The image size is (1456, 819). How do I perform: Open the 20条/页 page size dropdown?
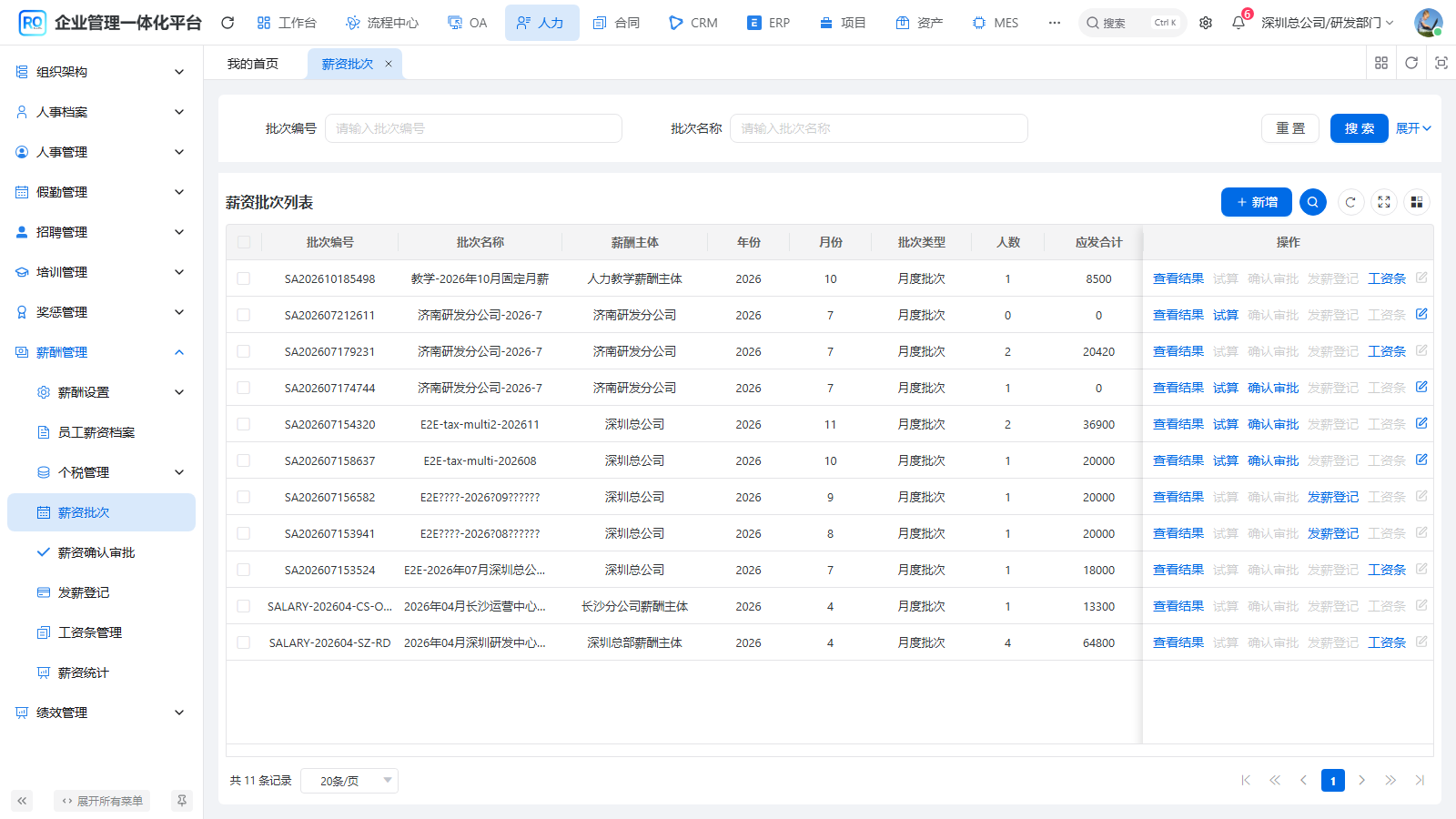click(349, 781)
